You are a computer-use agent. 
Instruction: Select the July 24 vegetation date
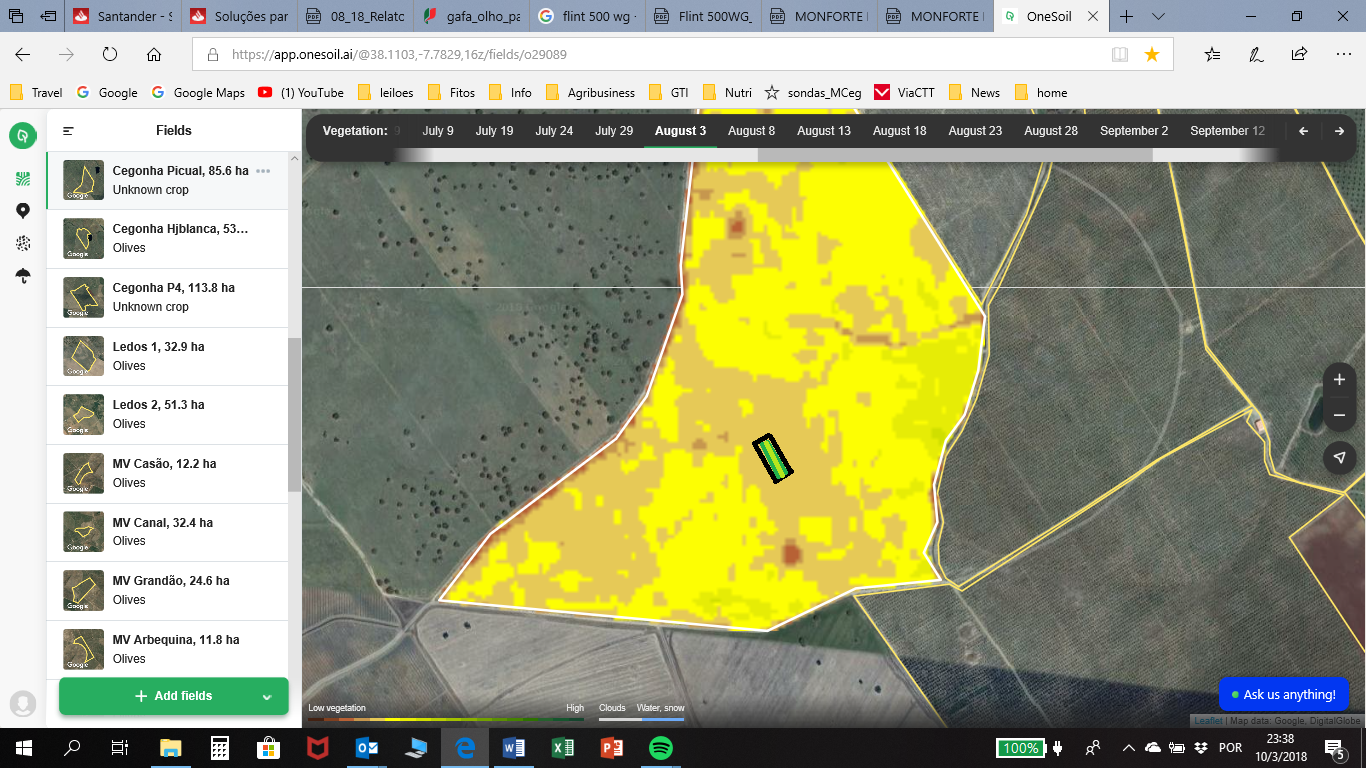pos(554,131)
